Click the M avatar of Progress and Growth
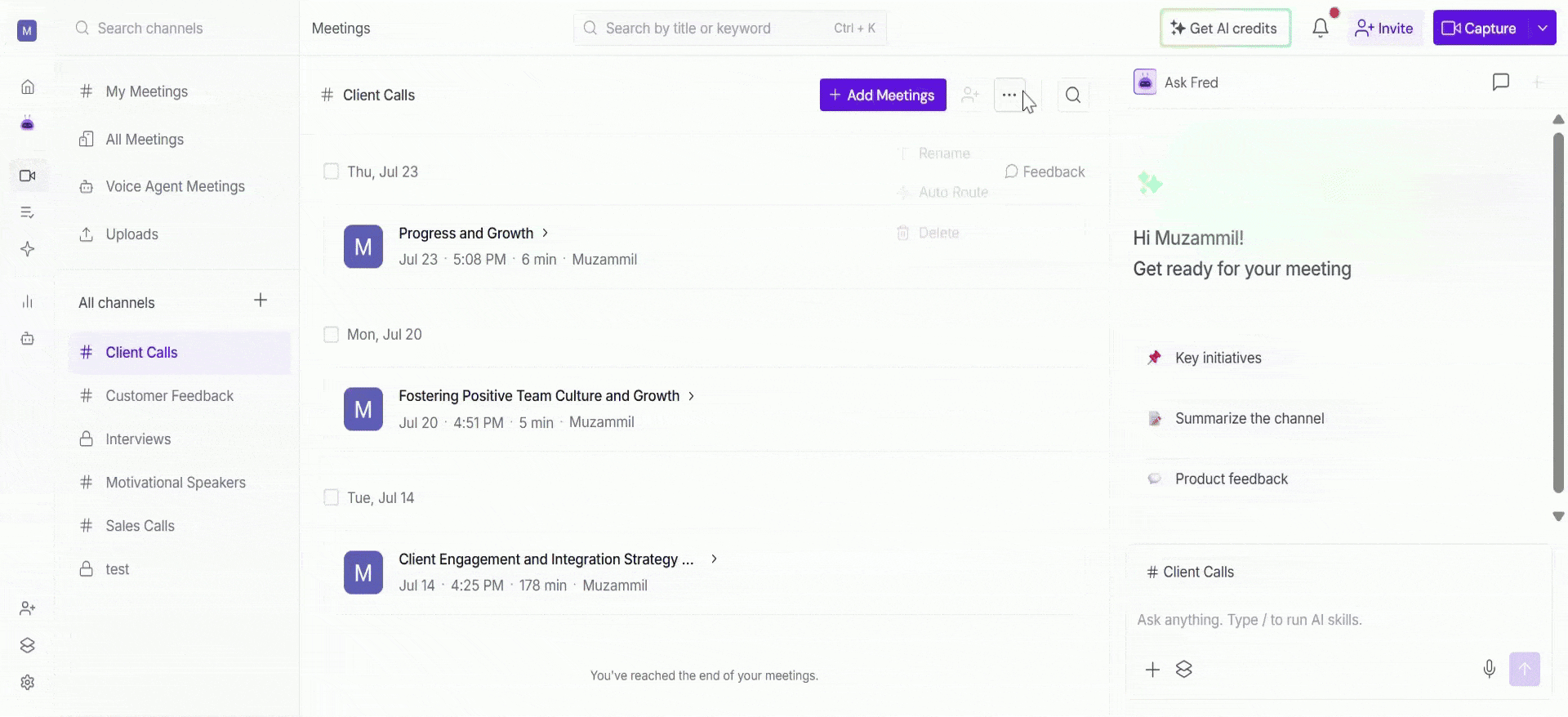The height and width of the screenshot is (717, 1568). (363, 247)
